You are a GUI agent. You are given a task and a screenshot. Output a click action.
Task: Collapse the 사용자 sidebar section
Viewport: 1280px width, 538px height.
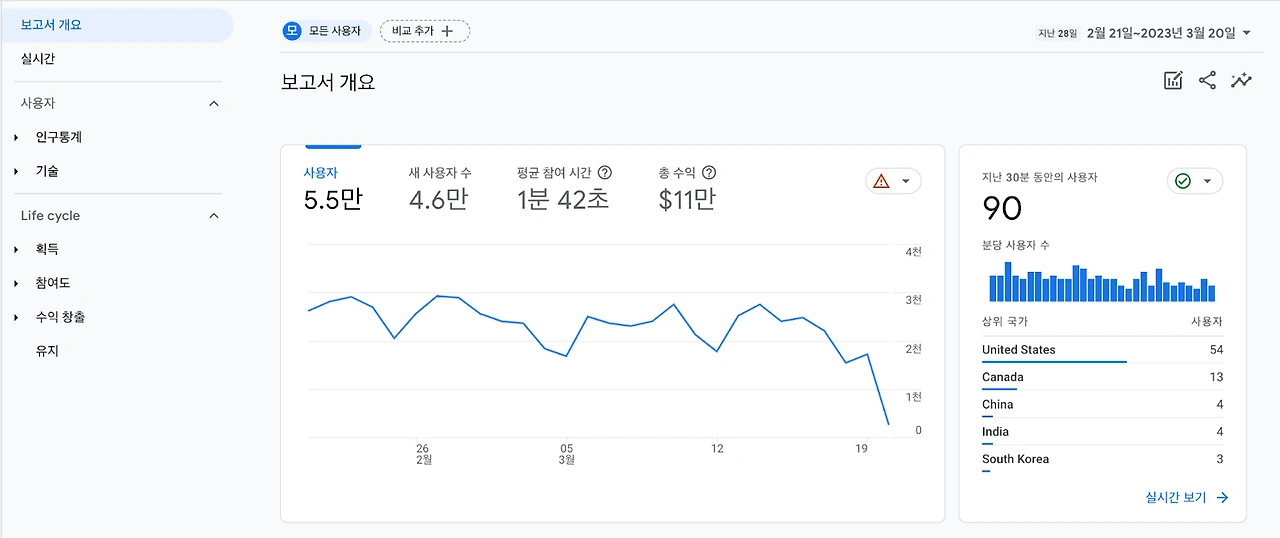click(x=214, y=103)
